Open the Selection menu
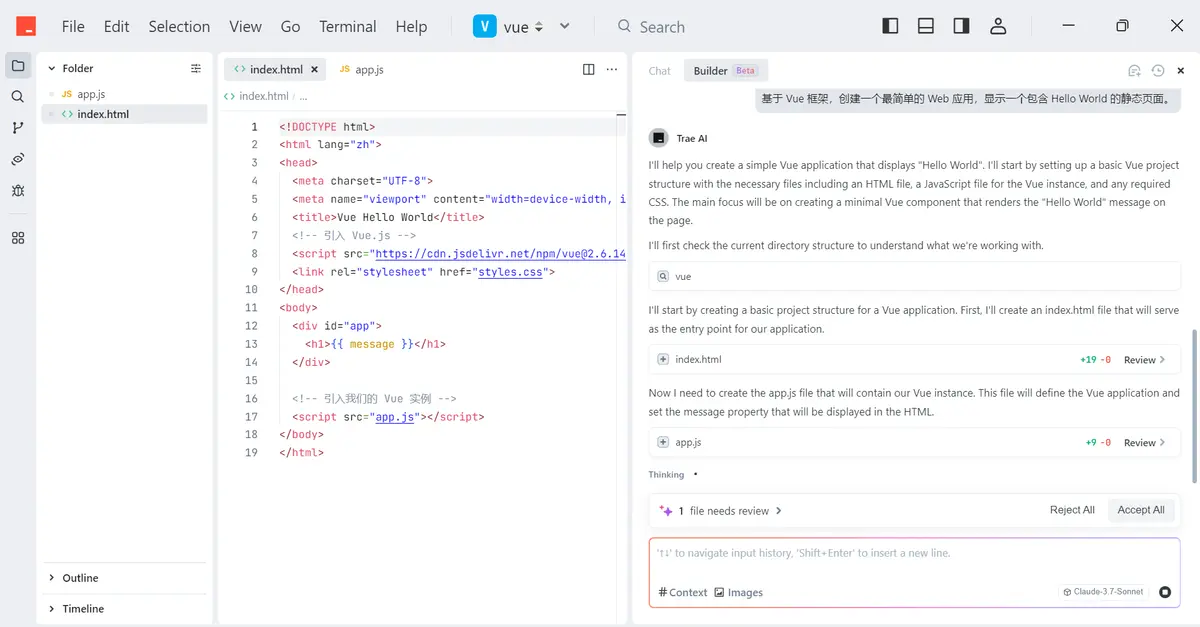The height and width of the screenshot is (627, 1200). click(x=179, y=27)
